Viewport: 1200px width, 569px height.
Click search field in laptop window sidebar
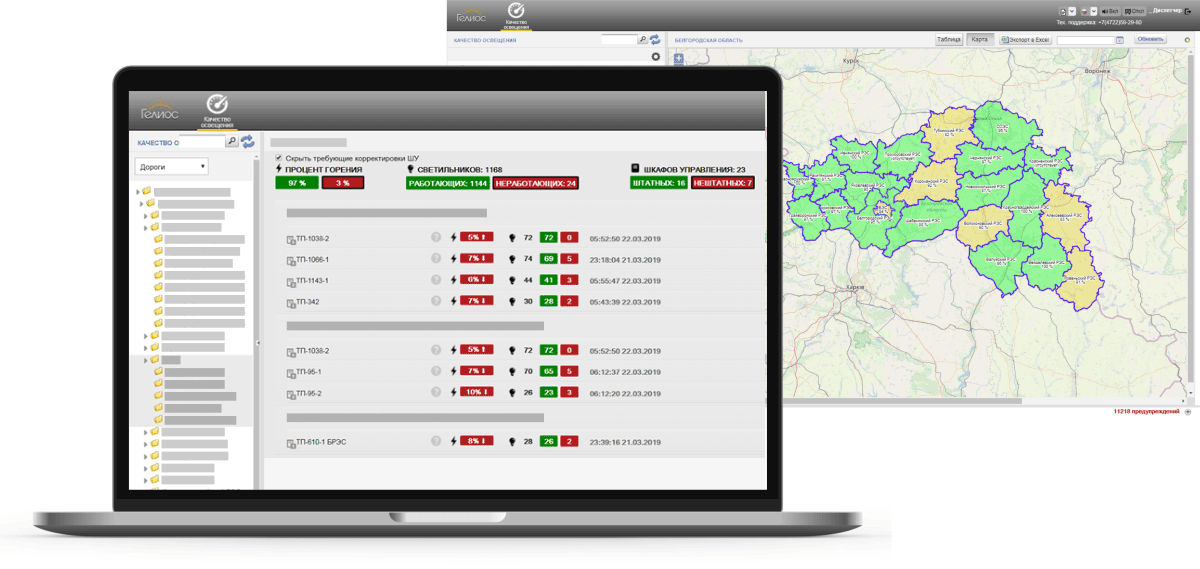coord(200,142)
